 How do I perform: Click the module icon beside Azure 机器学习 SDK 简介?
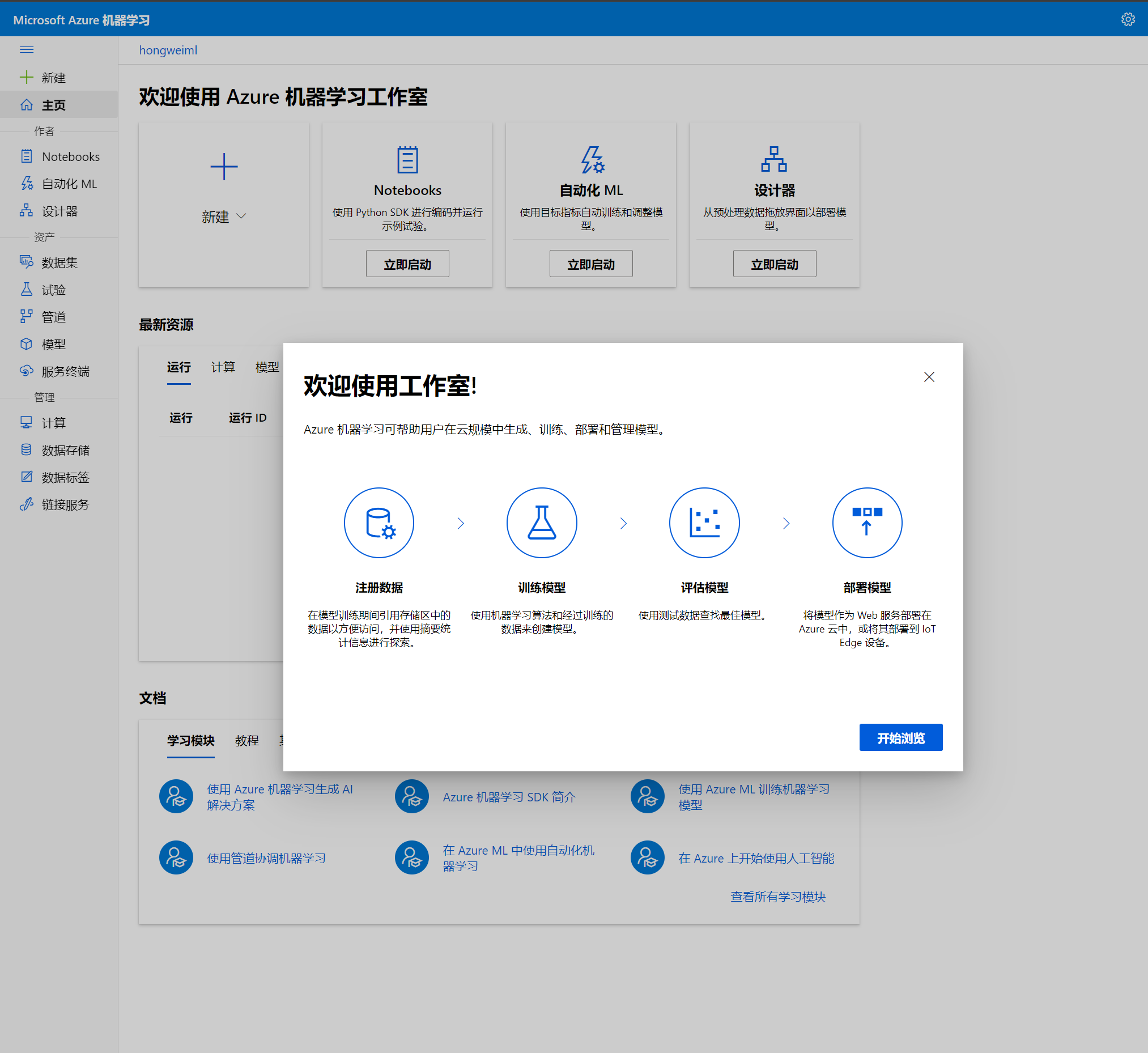click(x=412, y=796)
